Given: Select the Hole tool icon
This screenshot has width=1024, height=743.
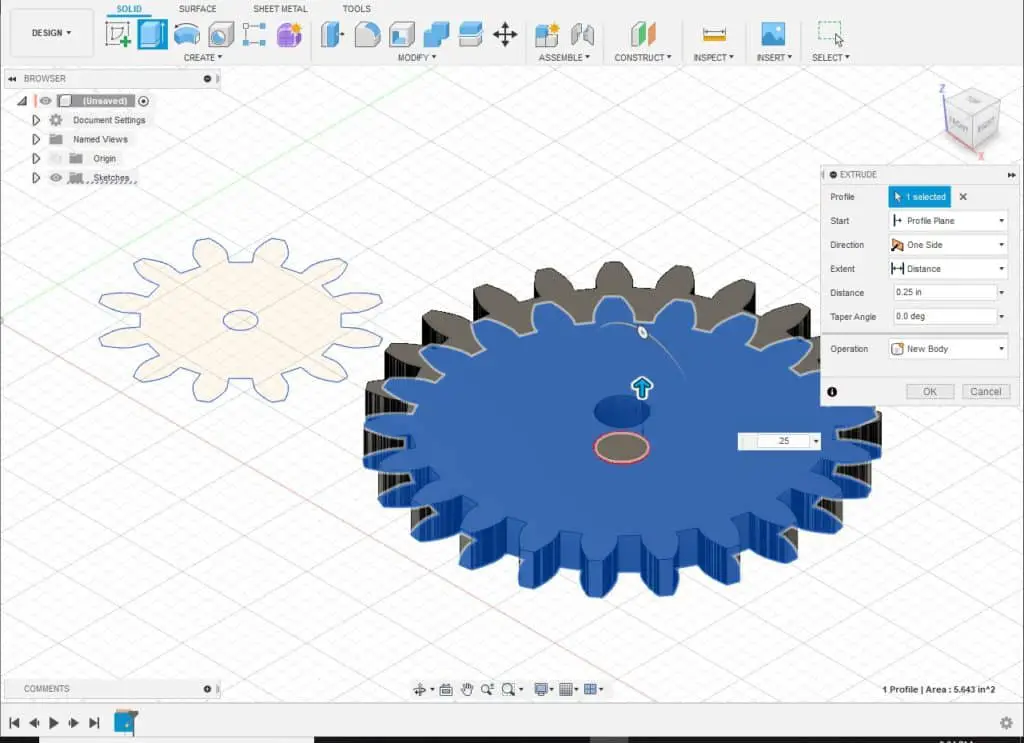Looking at the screenshot, I should pyautogui.click(x=221, y=34).
